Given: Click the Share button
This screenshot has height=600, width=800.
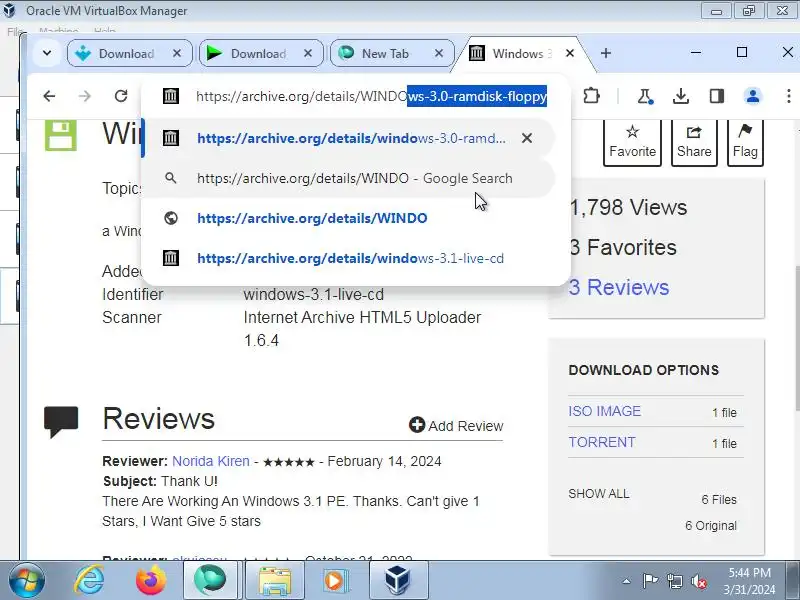Looking at the screenshot, I should tap(694, 142).
